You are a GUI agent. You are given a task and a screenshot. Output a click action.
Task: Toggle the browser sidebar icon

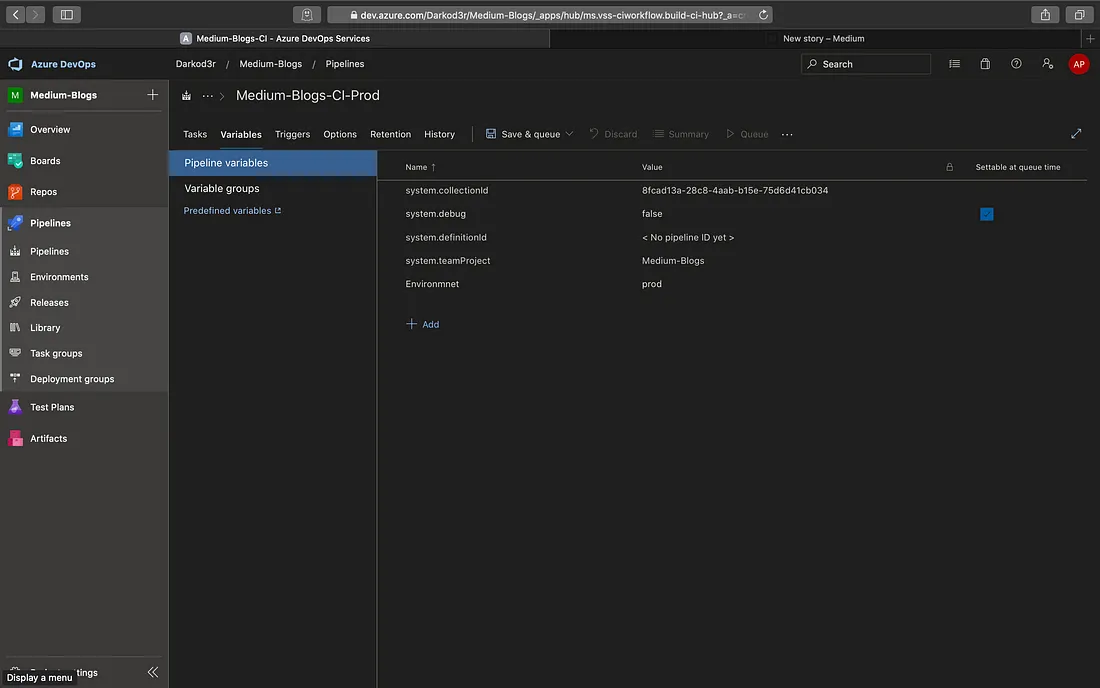(67, 15)
